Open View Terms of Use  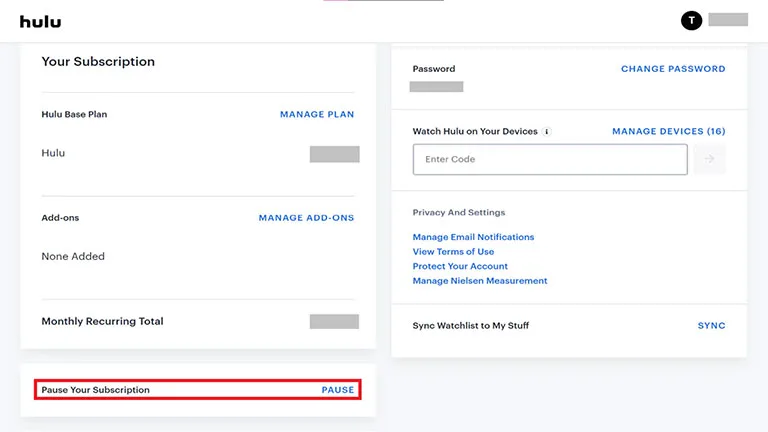pyautogui.click(x=453, y=252)
